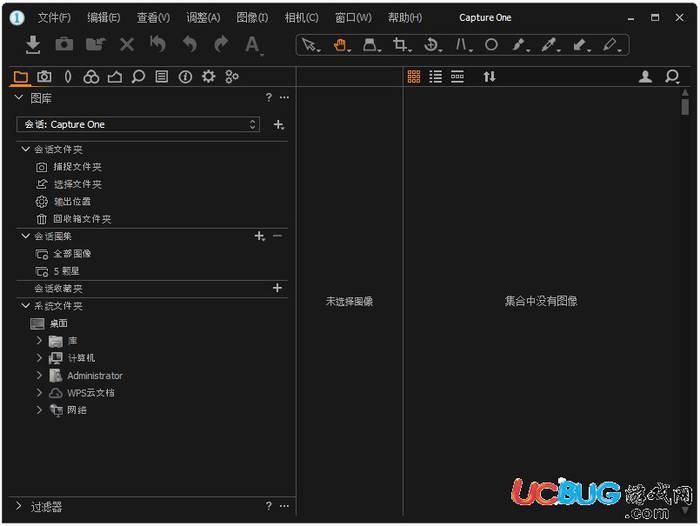Select the circle Spot removal tool

491,45
